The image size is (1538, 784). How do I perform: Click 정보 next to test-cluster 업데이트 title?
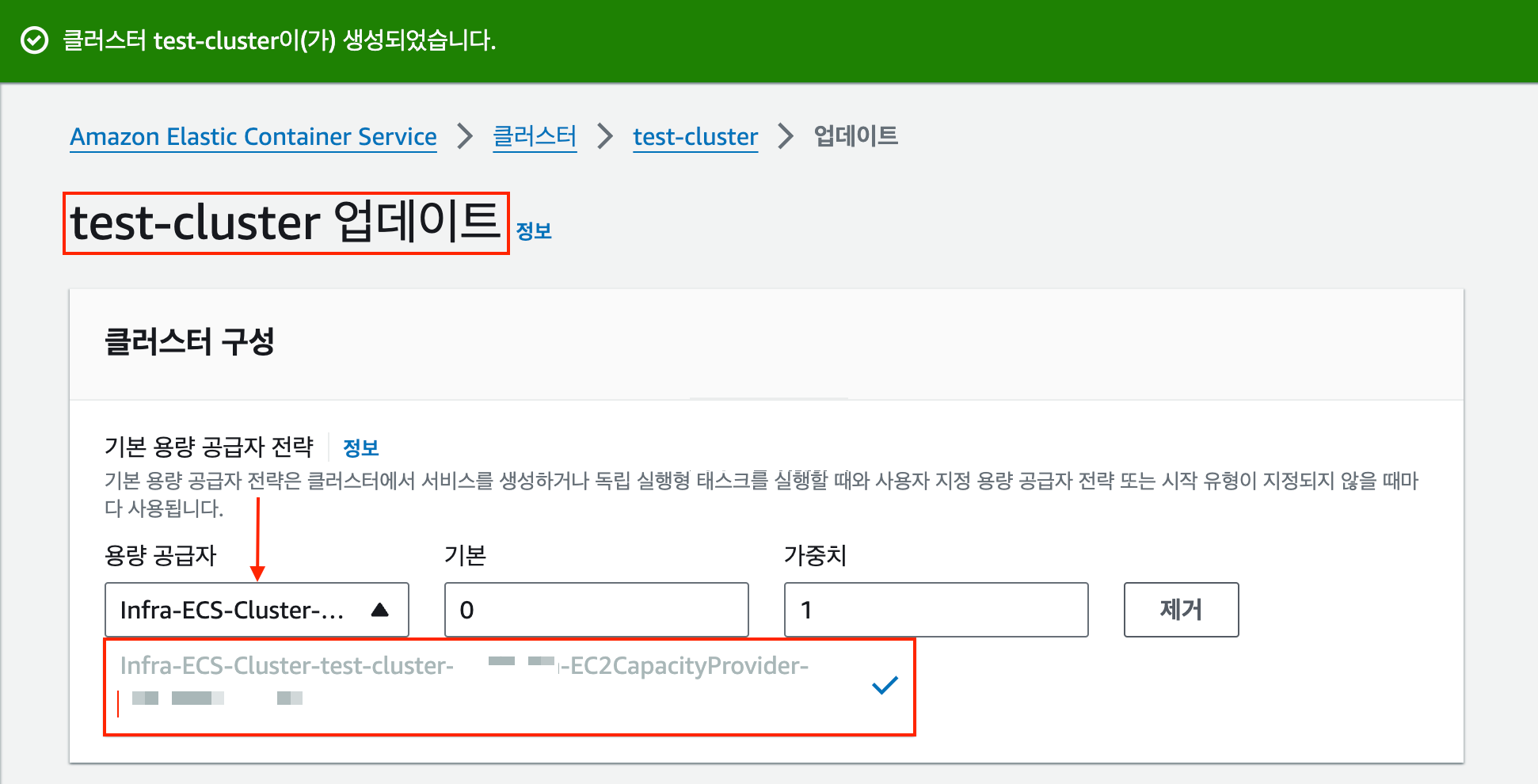(x=532, y=230)
